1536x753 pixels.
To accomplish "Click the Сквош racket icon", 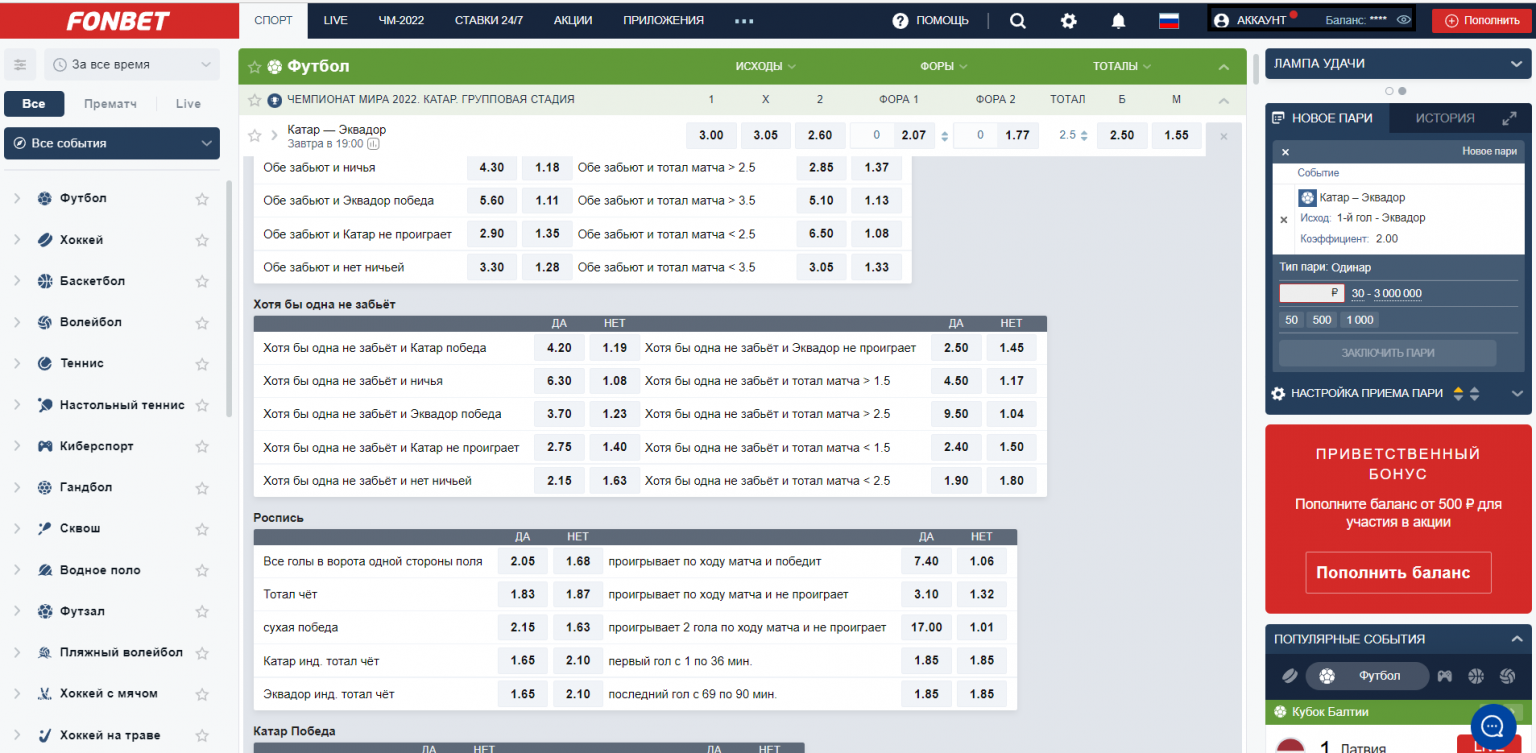I will (x=44, y=528).
